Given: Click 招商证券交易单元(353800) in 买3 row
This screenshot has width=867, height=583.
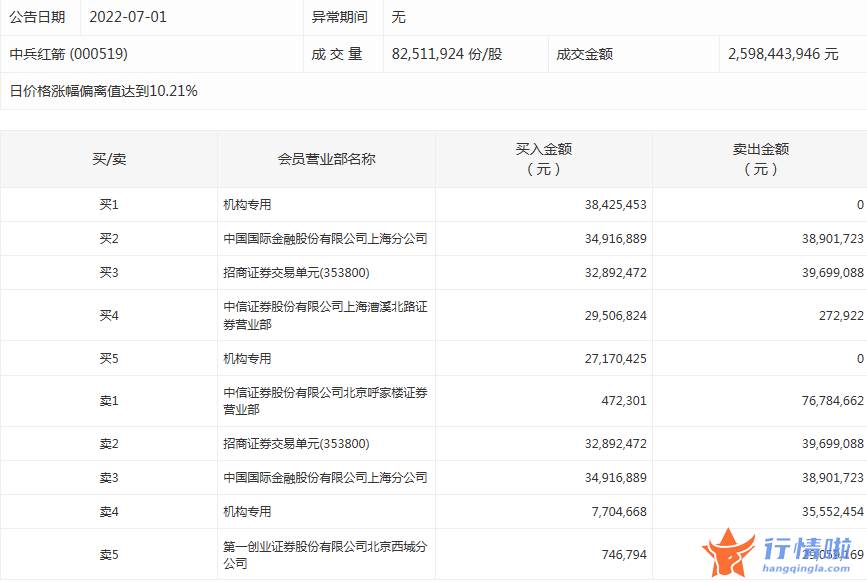Looking at the screenshot, I should (x=296, y=273).
